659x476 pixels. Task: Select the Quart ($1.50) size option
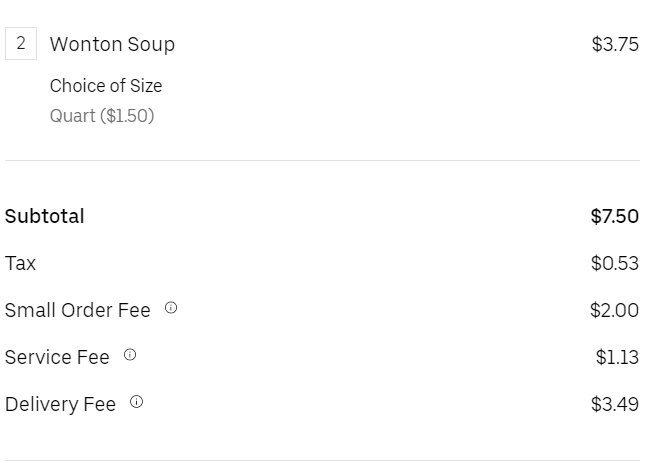[x=102, y=116]
